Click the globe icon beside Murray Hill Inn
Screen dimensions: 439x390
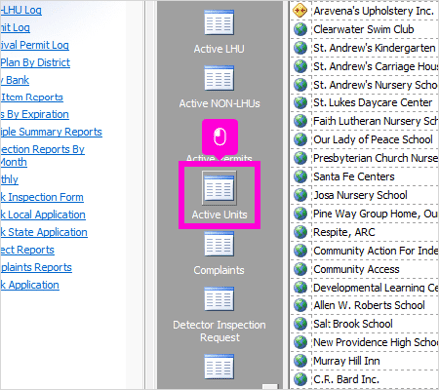[x=300, y=361]
